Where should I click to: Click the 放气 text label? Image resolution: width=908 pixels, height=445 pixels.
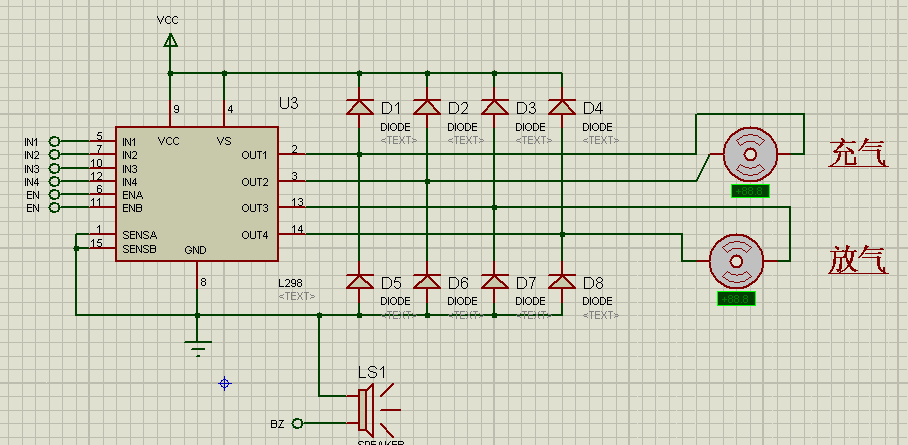[x=858, y=260]
